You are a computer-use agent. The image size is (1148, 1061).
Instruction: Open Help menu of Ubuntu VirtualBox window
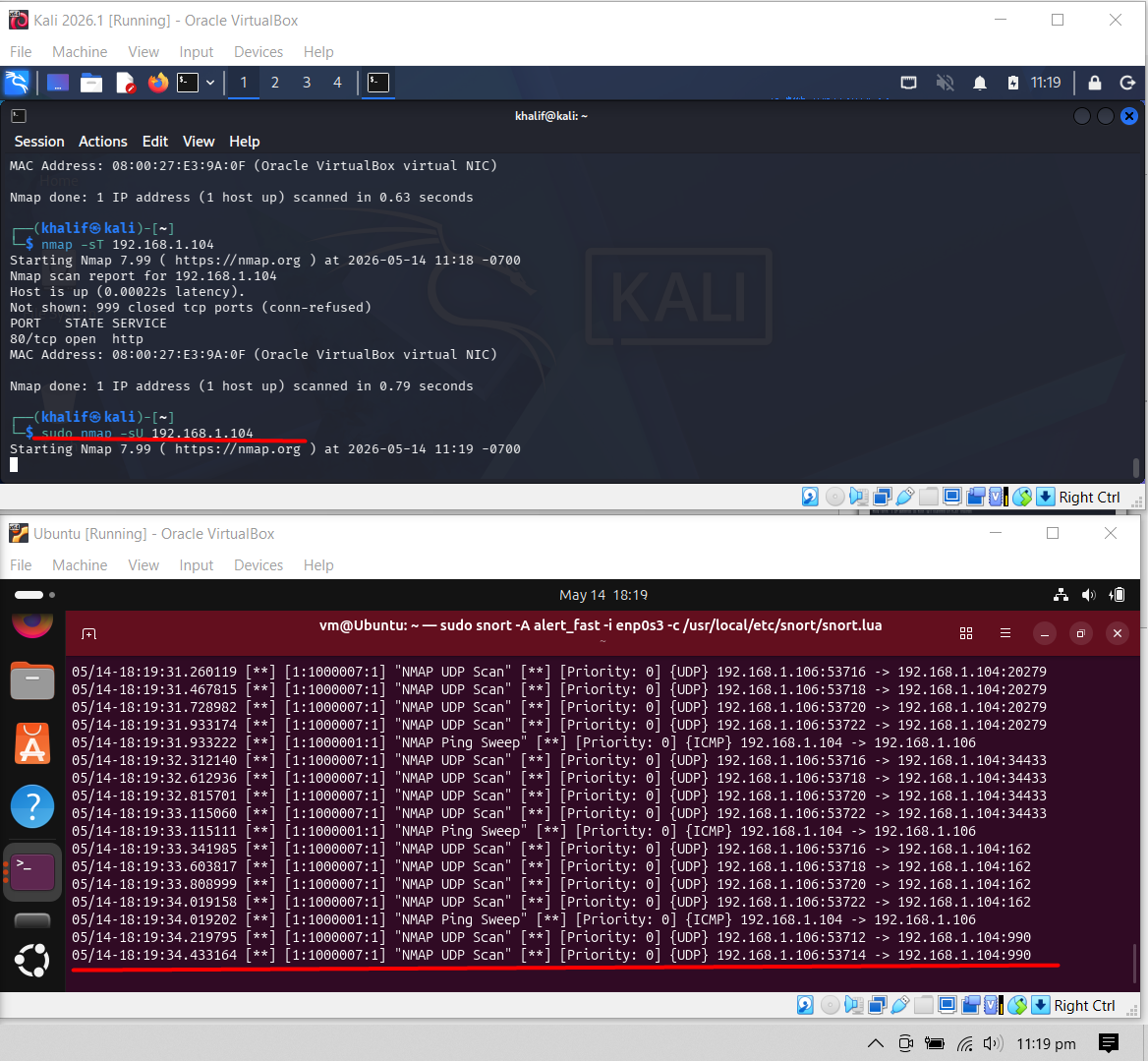click(318, 565)
